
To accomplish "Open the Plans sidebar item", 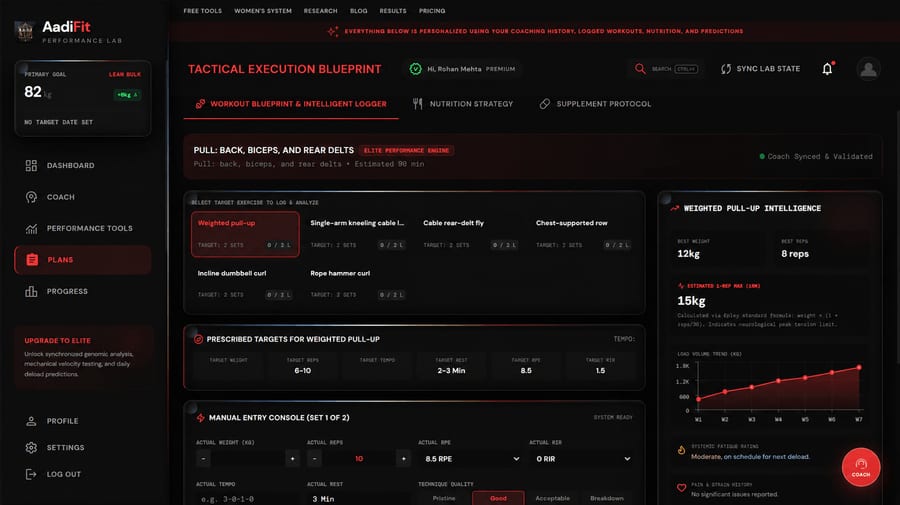I will point(83,260).
